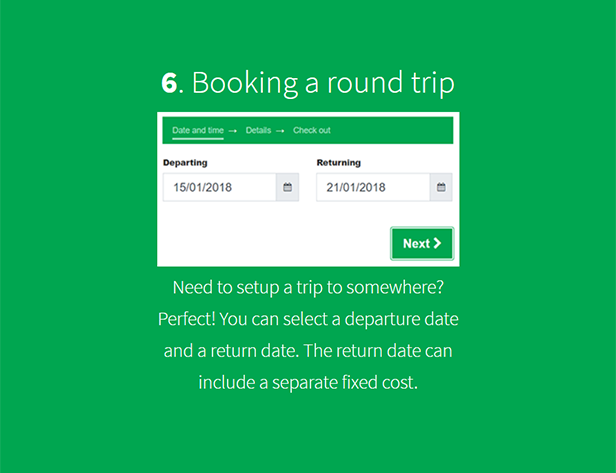Click the chevron on the Next button
Image resolution: width=616 pixels, height=473 pixels.
437,244
